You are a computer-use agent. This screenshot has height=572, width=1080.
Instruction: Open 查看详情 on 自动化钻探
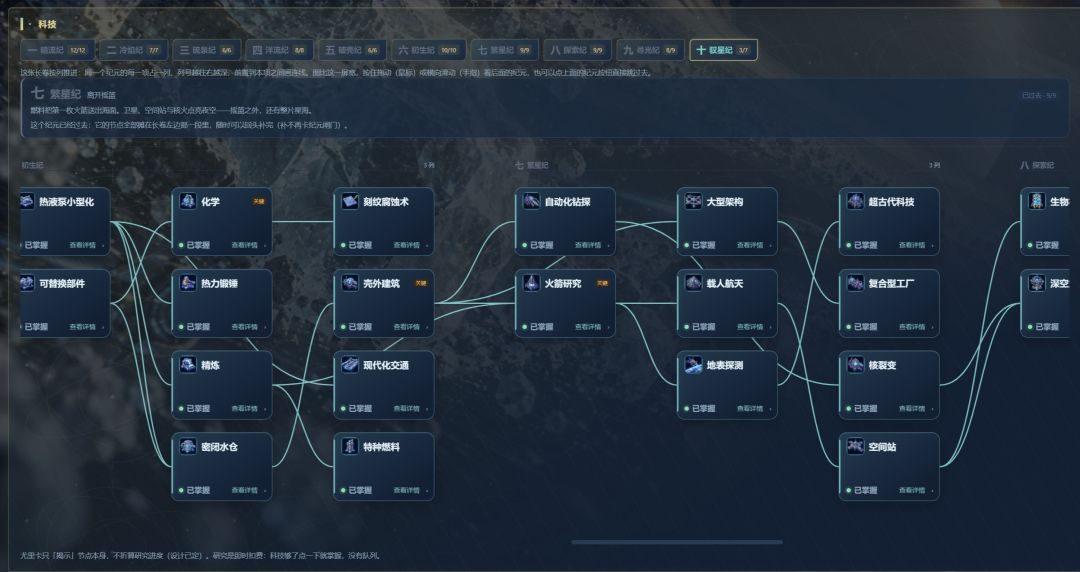click(590, 245)
